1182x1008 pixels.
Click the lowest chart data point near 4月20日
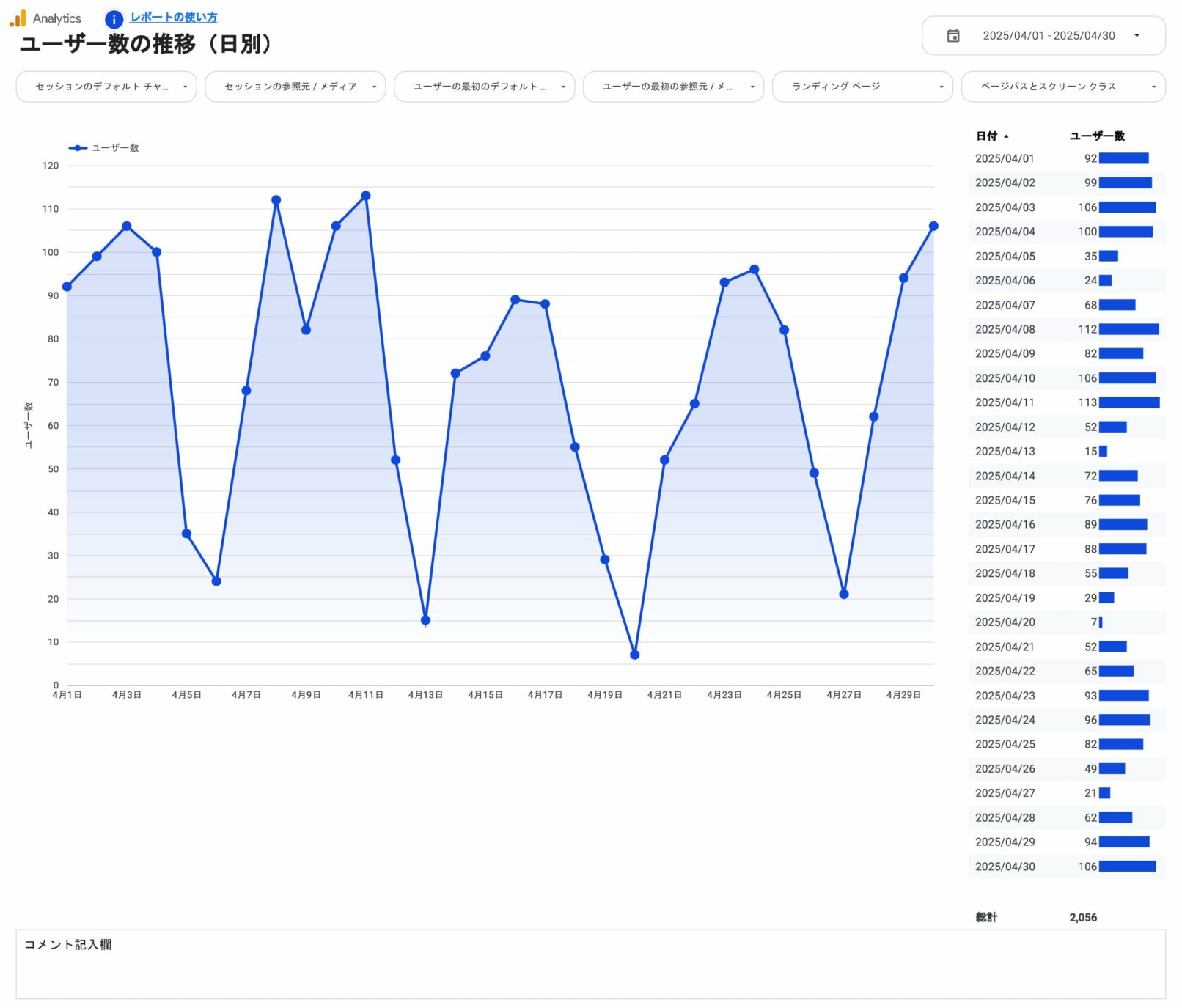(634, 655)
